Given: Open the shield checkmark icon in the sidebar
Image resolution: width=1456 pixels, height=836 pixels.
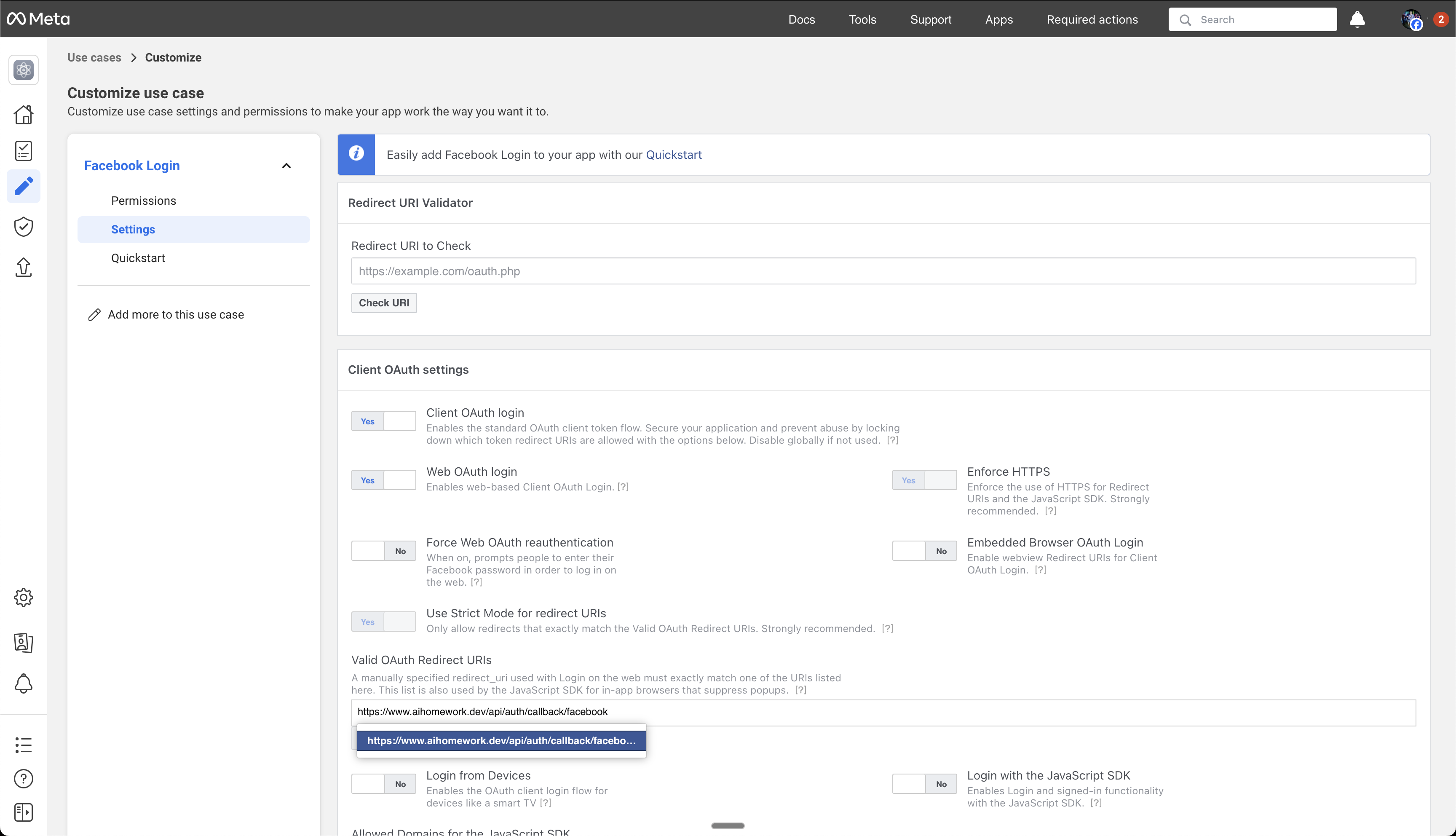Looking at the screenshot, I should (24, 226).
